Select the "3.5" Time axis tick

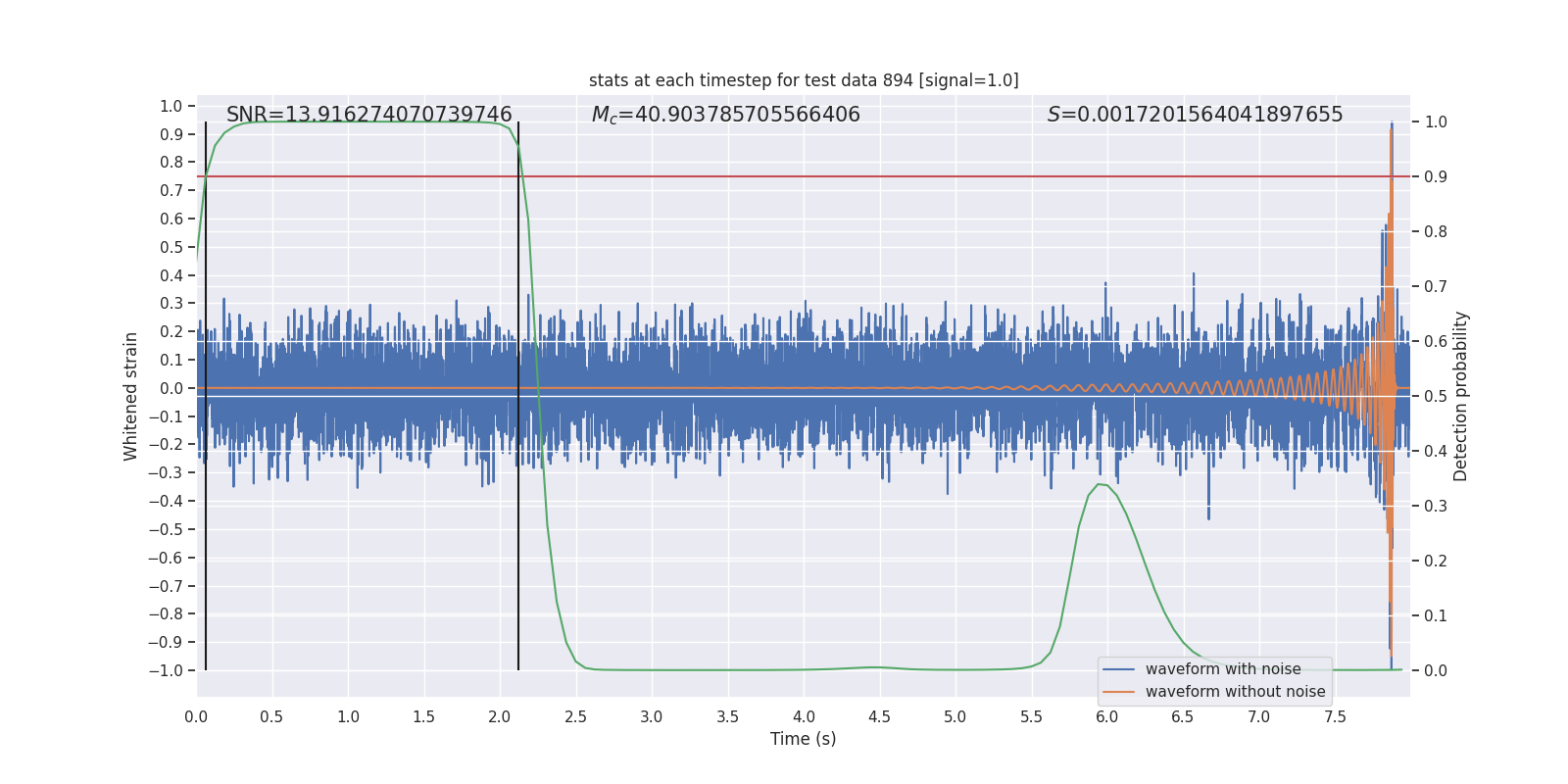pyautogui.click(x=727, y=716)
